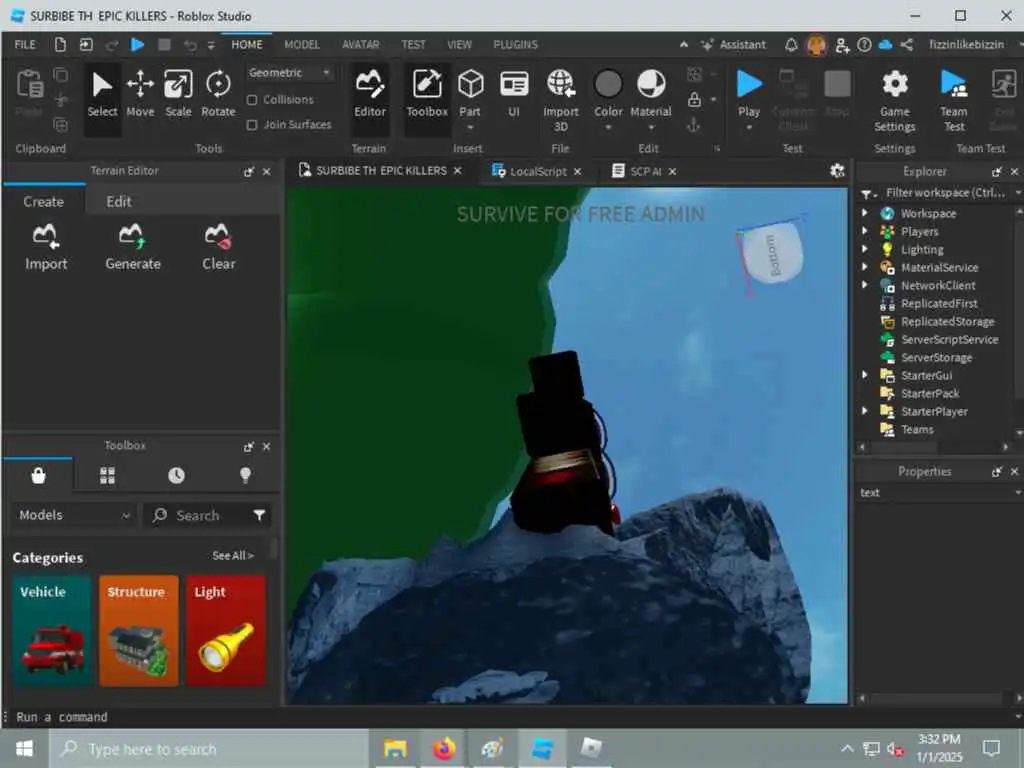1024x768 pixels.
Task: Choose the Scale tool
Action: pyautogui.click(x=178, y=95)
